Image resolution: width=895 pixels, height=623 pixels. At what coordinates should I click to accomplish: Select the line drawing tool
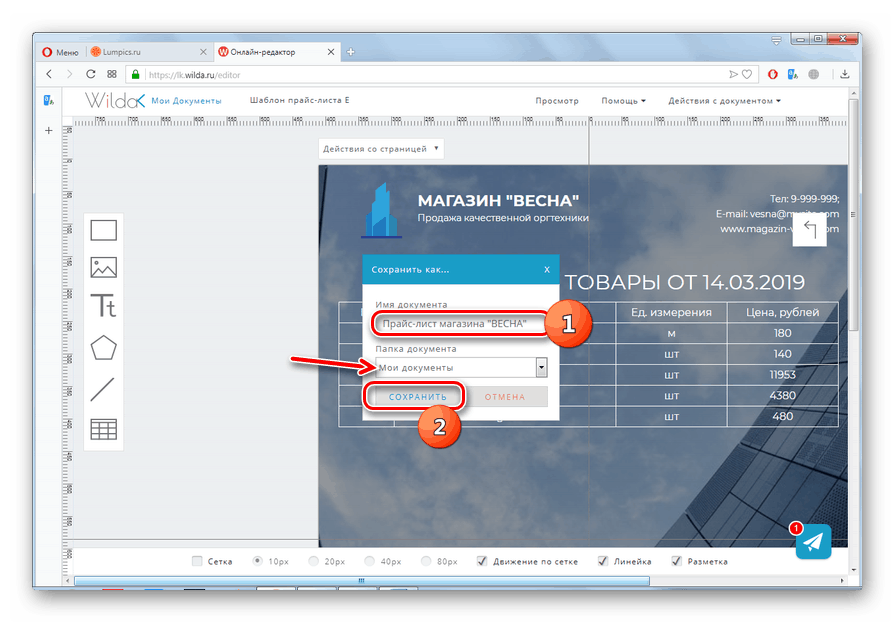103,389
